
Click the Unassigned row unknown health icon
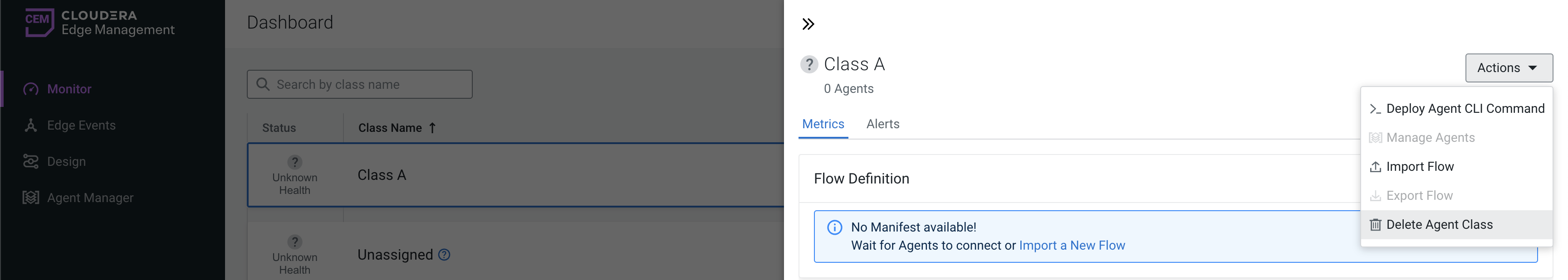click(x=294, y=242)
